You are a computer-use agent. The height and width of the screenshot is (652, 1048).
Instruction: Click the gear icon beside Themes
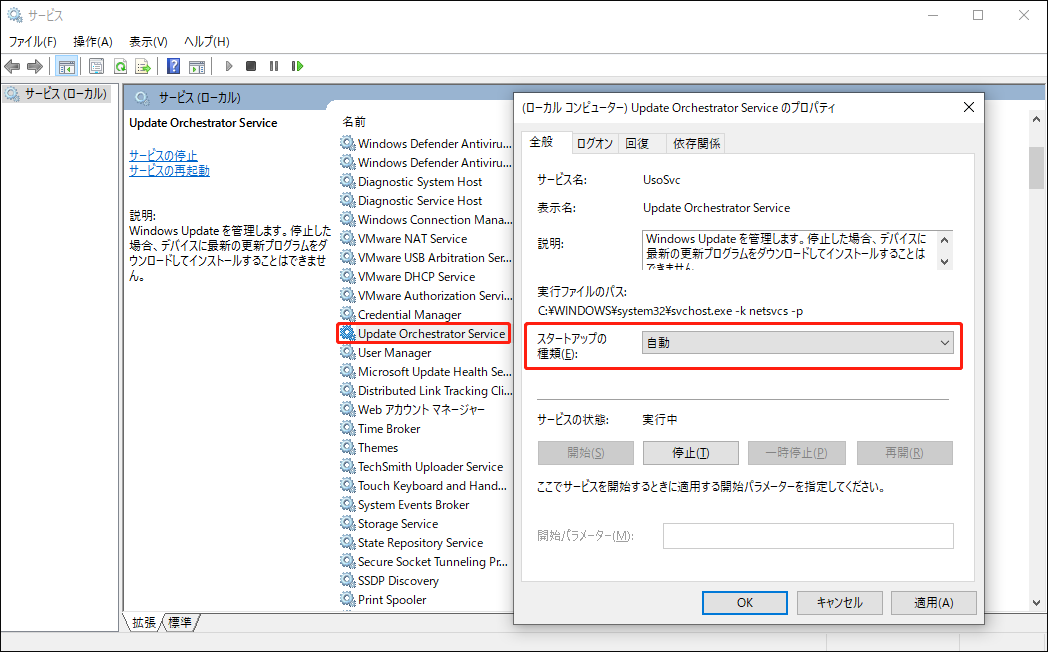tap(347, 448)
